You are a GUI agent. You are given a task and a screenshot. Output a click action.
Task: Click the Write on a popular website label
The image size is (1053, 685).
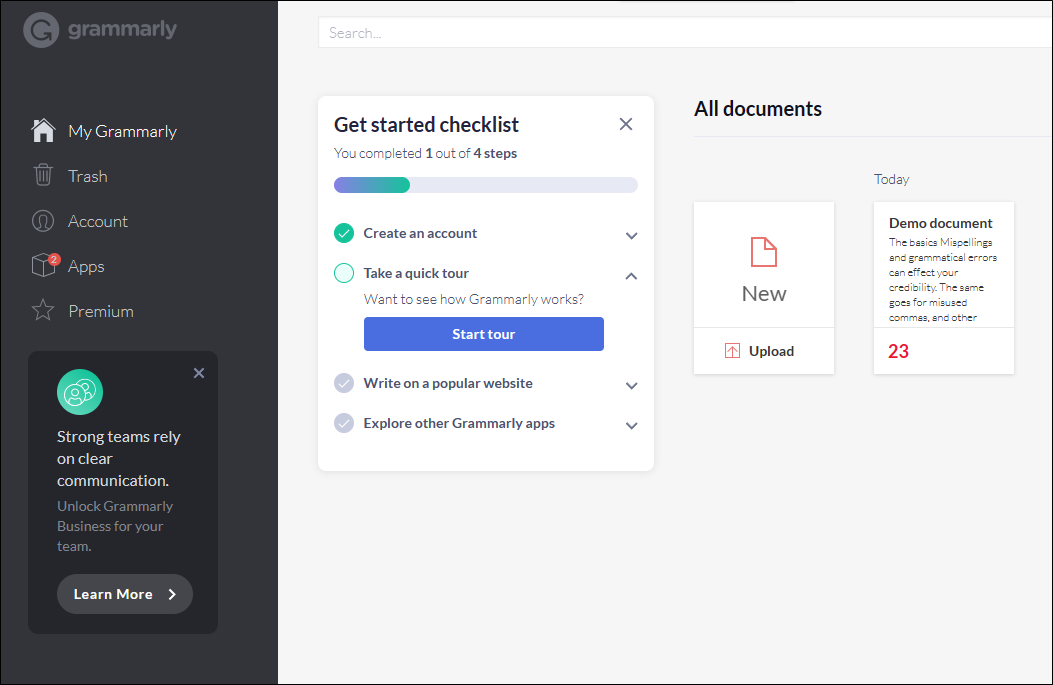448,383
